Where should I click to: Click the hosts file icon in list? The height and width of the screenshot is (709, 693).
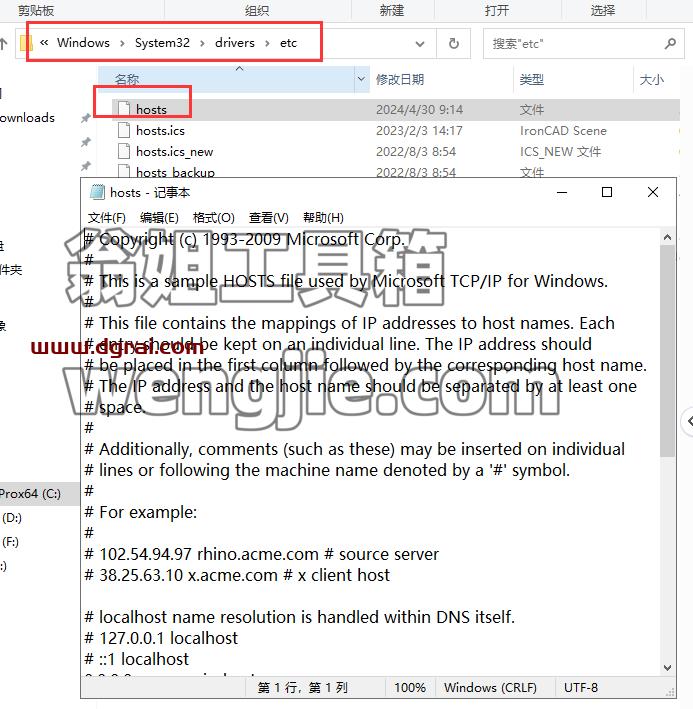[123, 109]
